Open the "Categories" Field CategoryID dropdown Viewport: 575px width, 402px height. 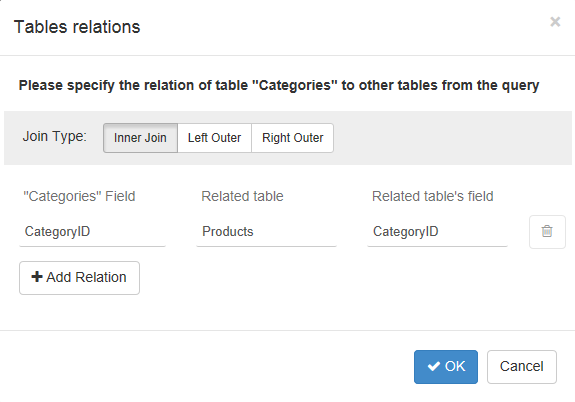92,232
